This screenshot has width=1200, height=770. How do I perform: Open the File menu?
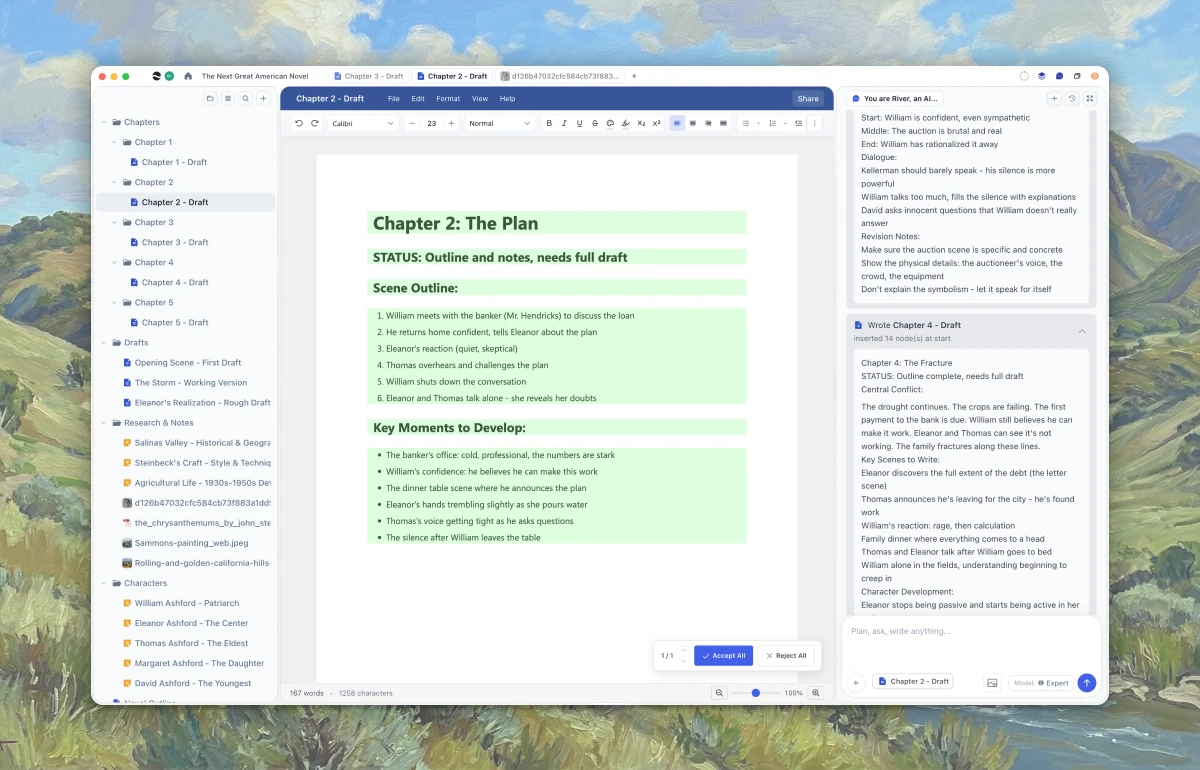pyautogui.click(x=394, y=99)
